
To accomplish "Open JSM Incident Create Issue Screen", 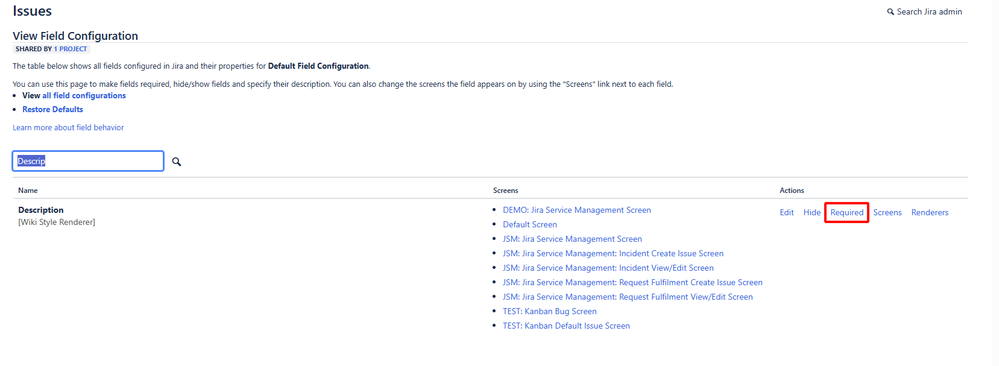I will click(x=613, y=253).
